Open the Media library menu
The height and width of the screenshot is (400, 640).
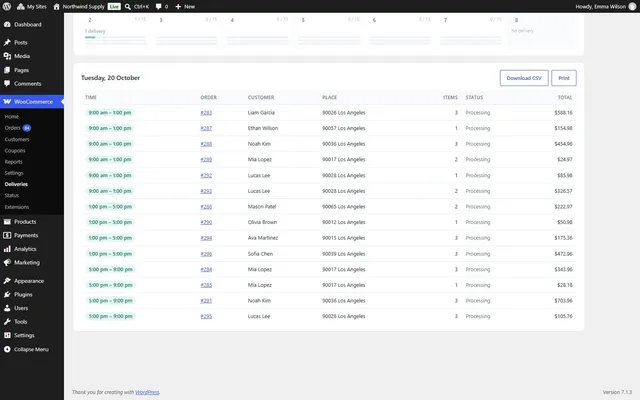click(32, 56)
